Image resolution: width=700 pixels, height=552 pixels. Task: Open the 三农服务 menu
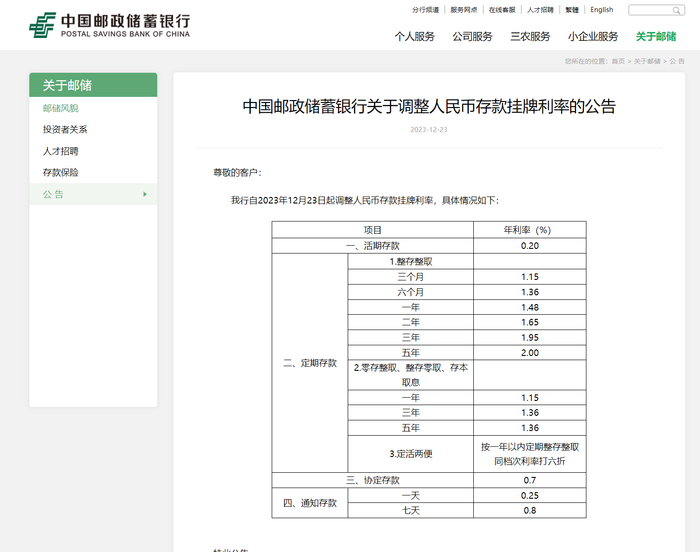530,37
